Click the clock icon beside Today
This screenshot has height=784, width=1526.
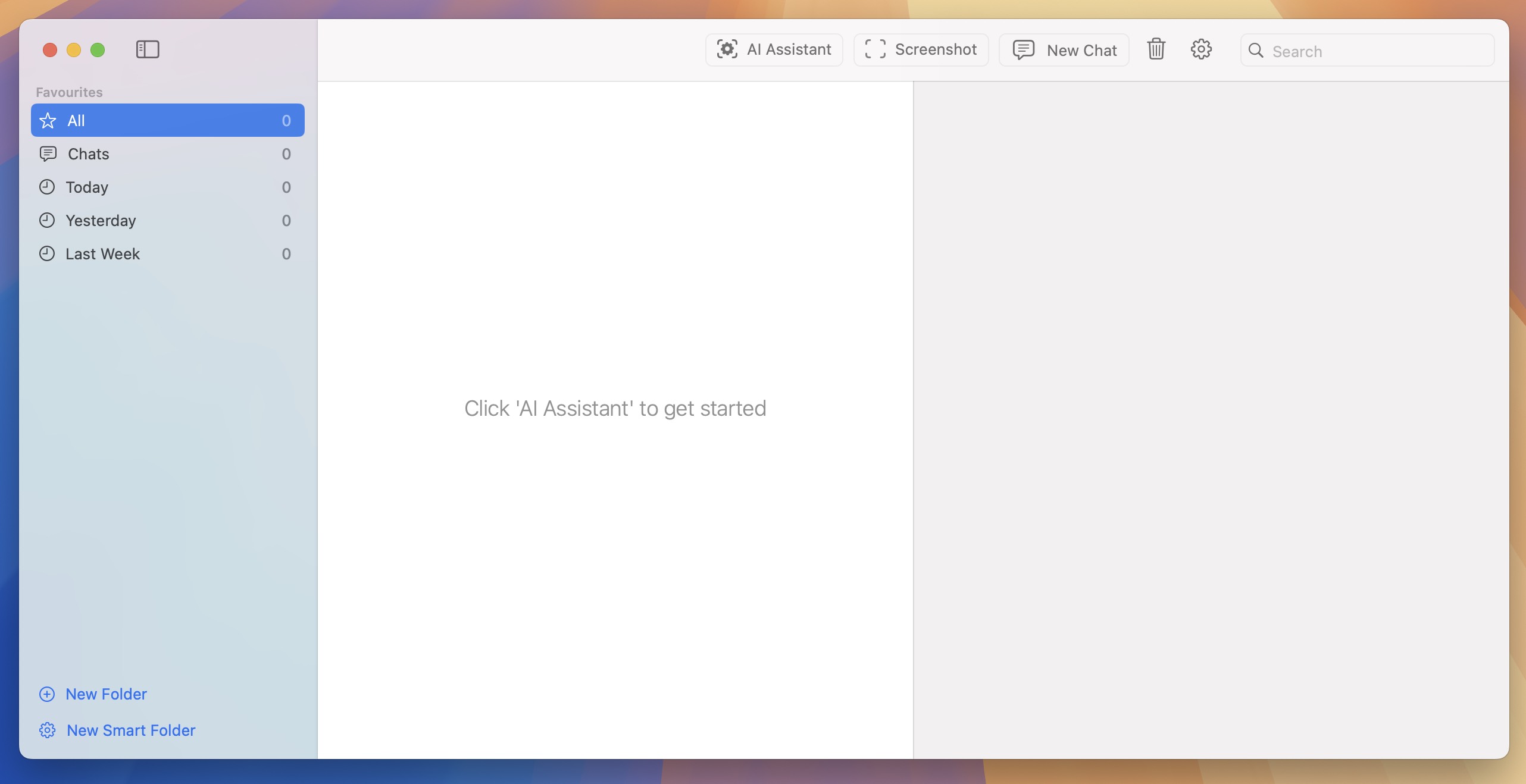47,187
